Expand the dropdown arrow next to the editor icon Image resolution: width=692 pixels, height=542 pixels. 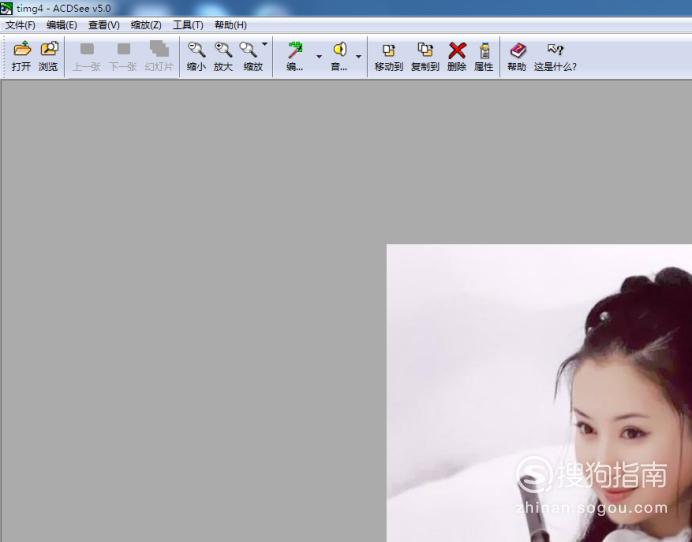coord(319,56)
